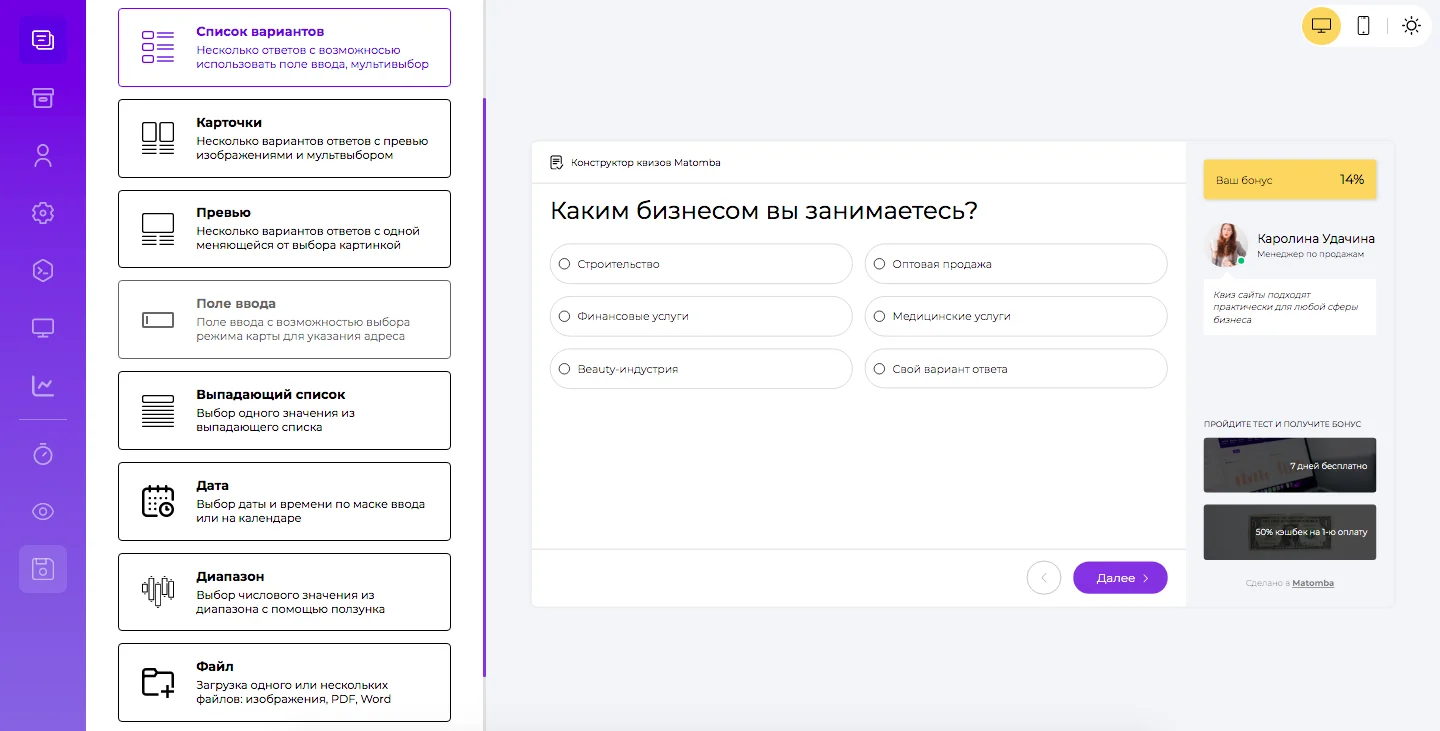Select the Beauty-индустрия radio option
The height and width of the screenshot is (731, 1440).
click(701, 369)
